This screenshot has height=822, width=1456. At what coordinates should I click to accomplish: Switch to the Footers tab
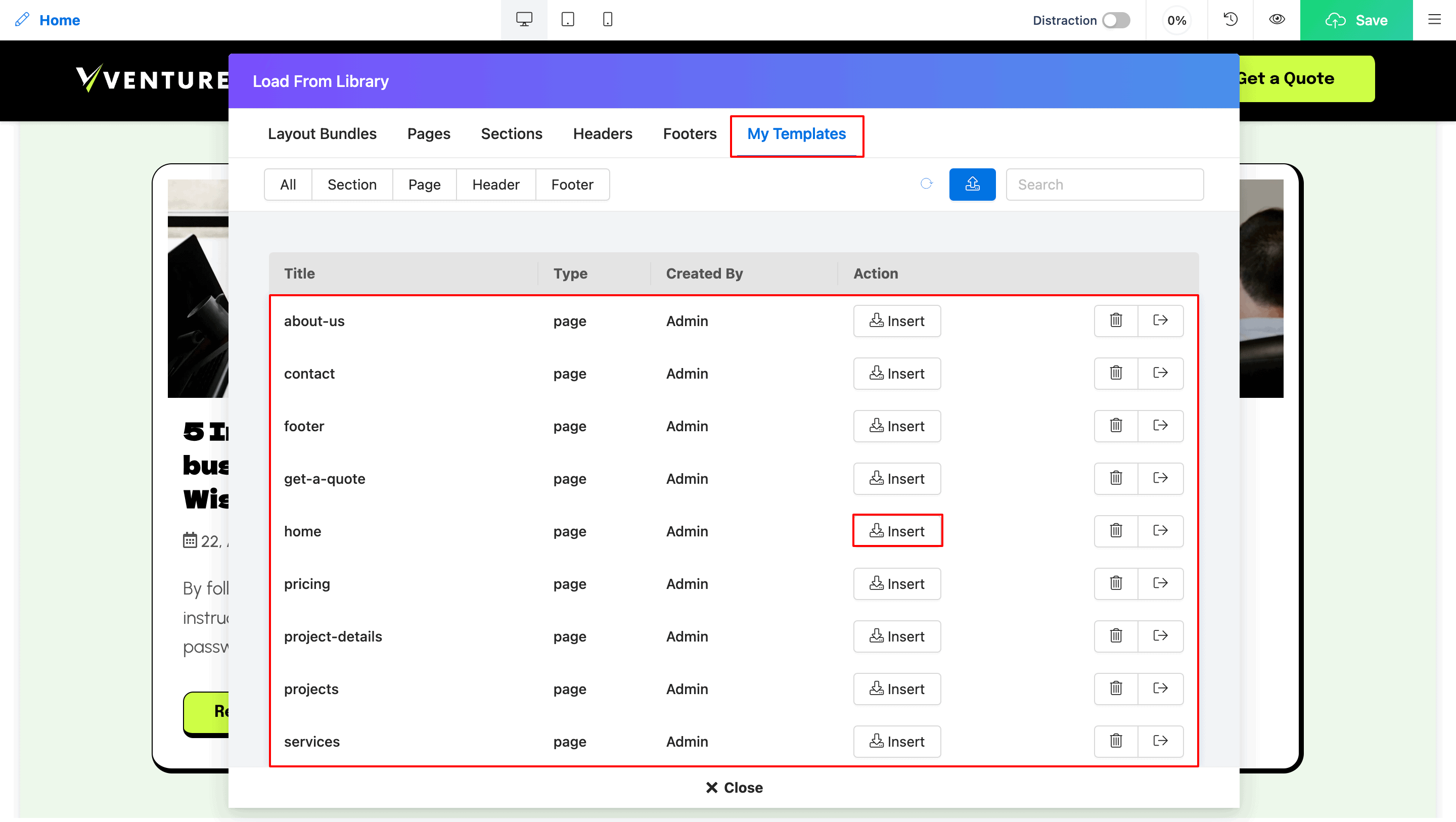click(x=690, y=134)
